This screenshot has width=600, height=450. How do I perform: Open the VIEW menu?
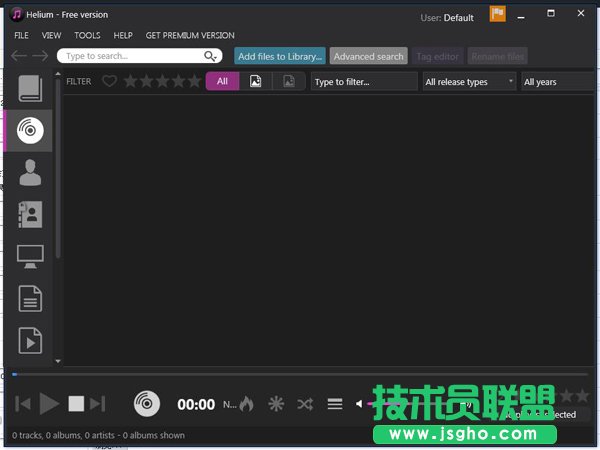[x=51, y=35]
